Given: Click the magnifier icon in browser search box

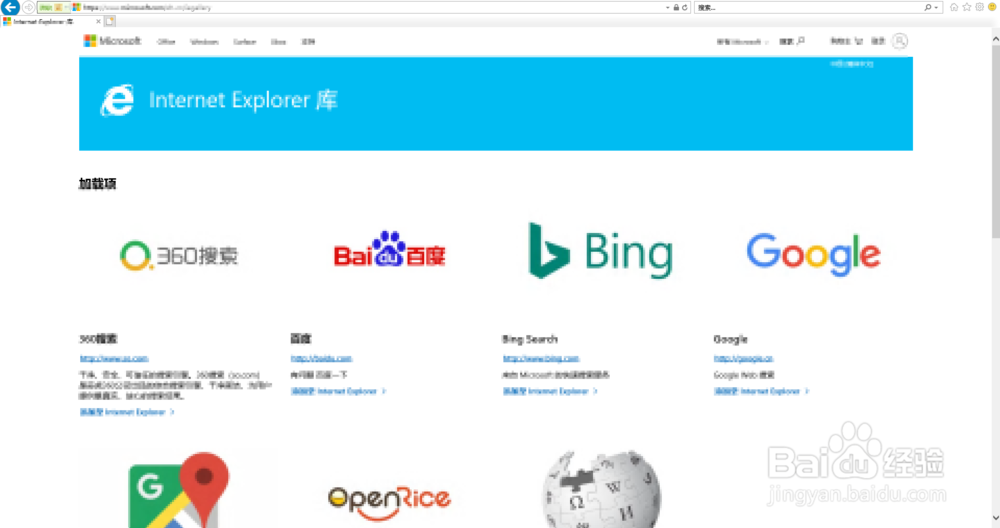Looking at the screenshot, I should coord(927,8).
